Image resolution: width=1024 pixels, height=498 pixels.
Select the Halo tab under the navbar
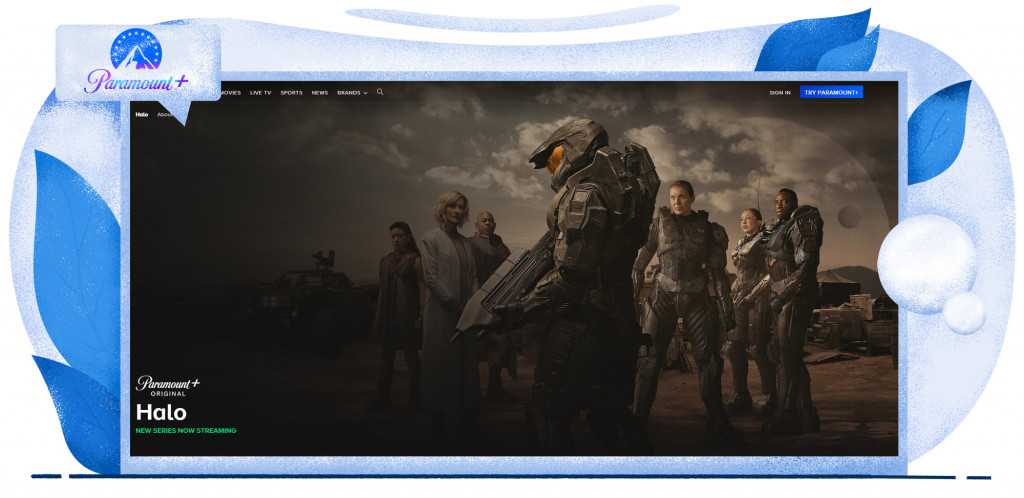click(142, 114)
